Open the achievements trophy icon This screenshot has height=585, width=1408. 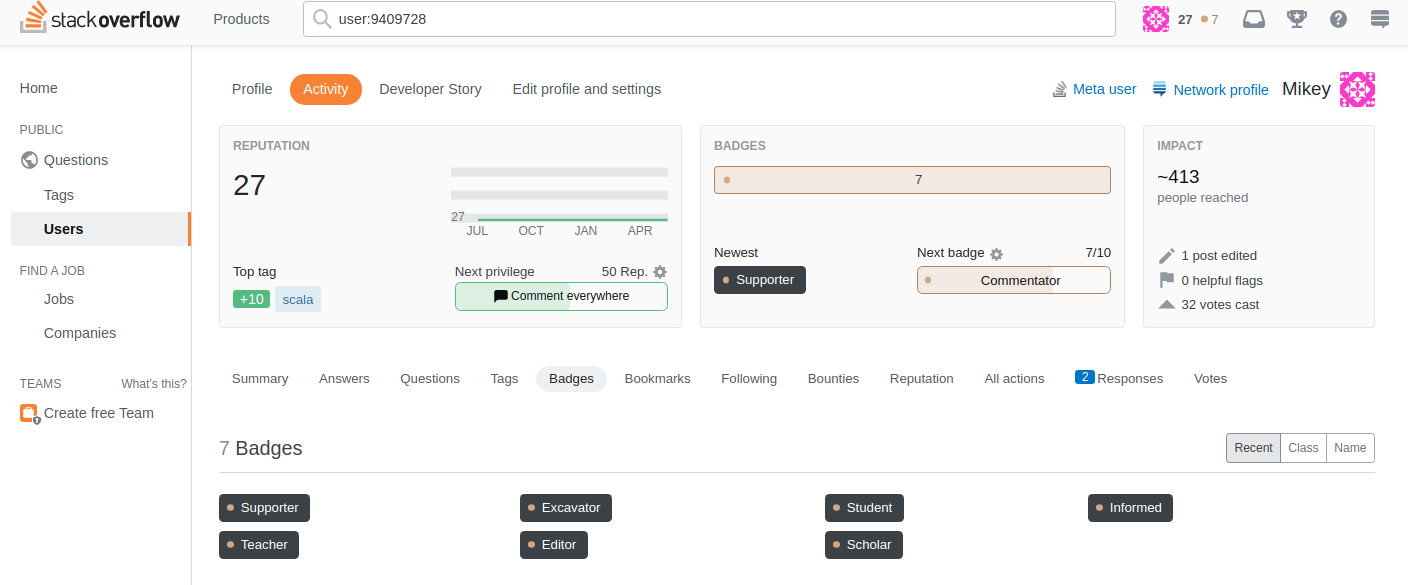1296,18
